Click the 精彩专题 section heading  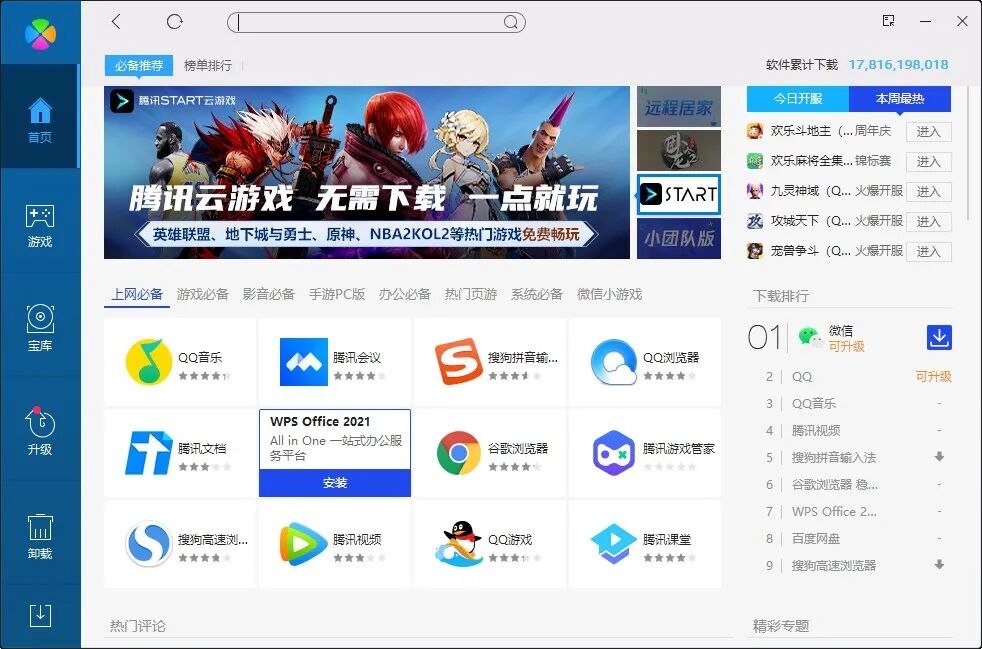[x=781, y=625]
